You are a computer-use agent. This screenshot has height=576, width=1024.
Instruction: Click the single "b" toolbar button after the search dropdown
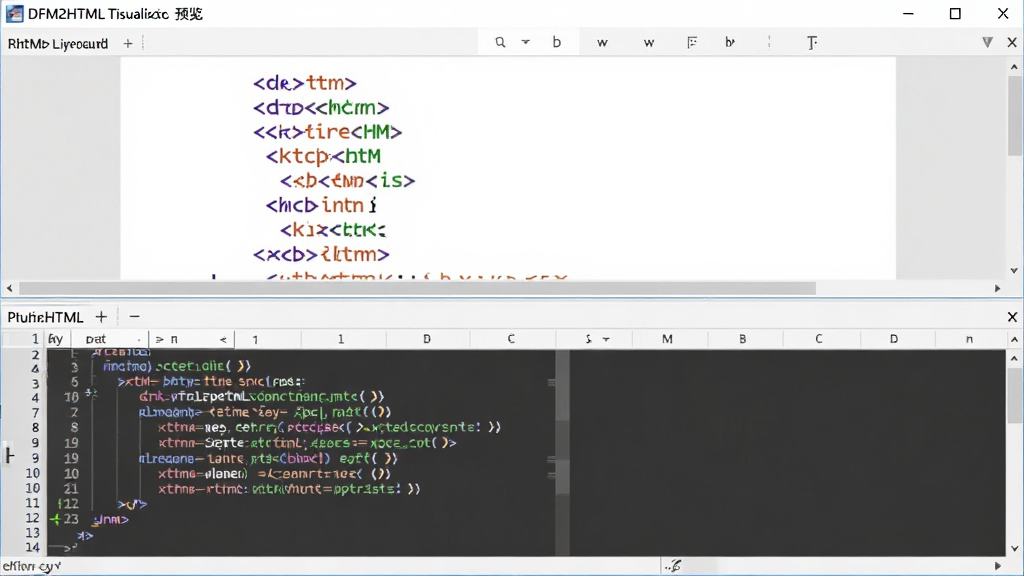556,42
